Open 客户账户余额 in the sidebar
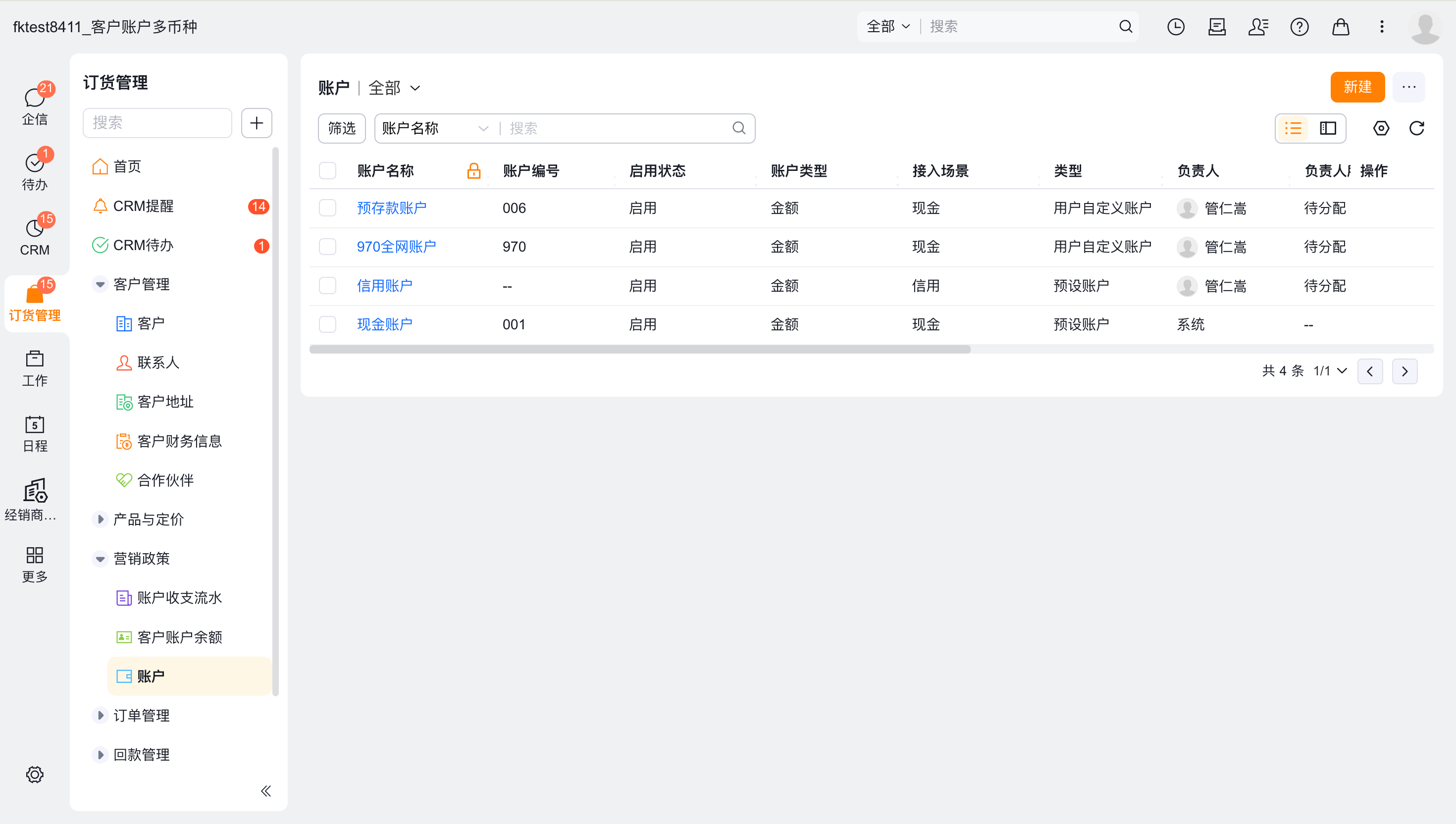The height and width of the screenshot is (824, 1456). [179, 637]
